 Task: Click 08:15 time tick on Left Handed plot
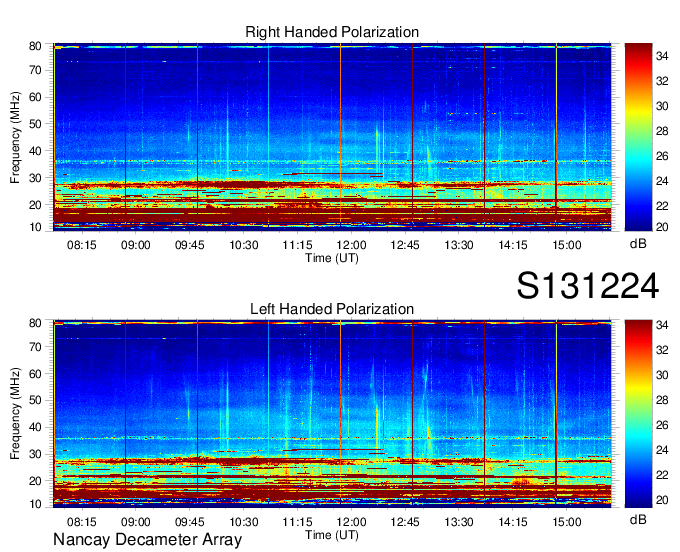tap(82, 522)
